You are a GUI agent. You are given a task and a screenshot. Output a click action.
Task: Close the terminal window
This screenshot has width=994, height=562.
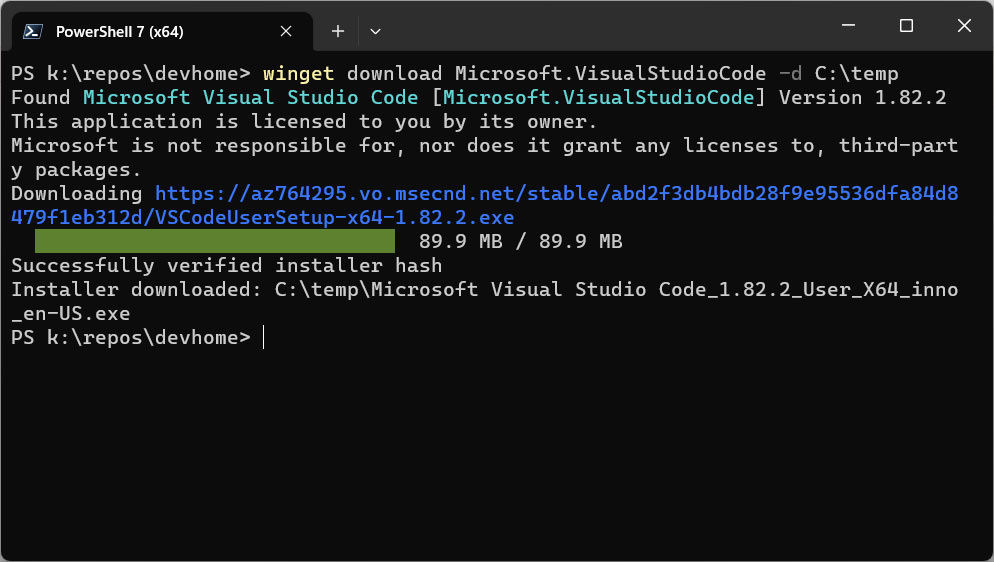(964, 25)
